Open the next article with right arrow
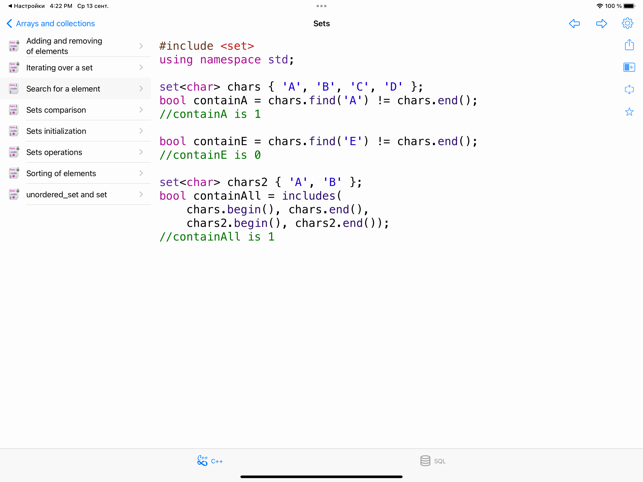The image size is (643, 482). (601, 23)
